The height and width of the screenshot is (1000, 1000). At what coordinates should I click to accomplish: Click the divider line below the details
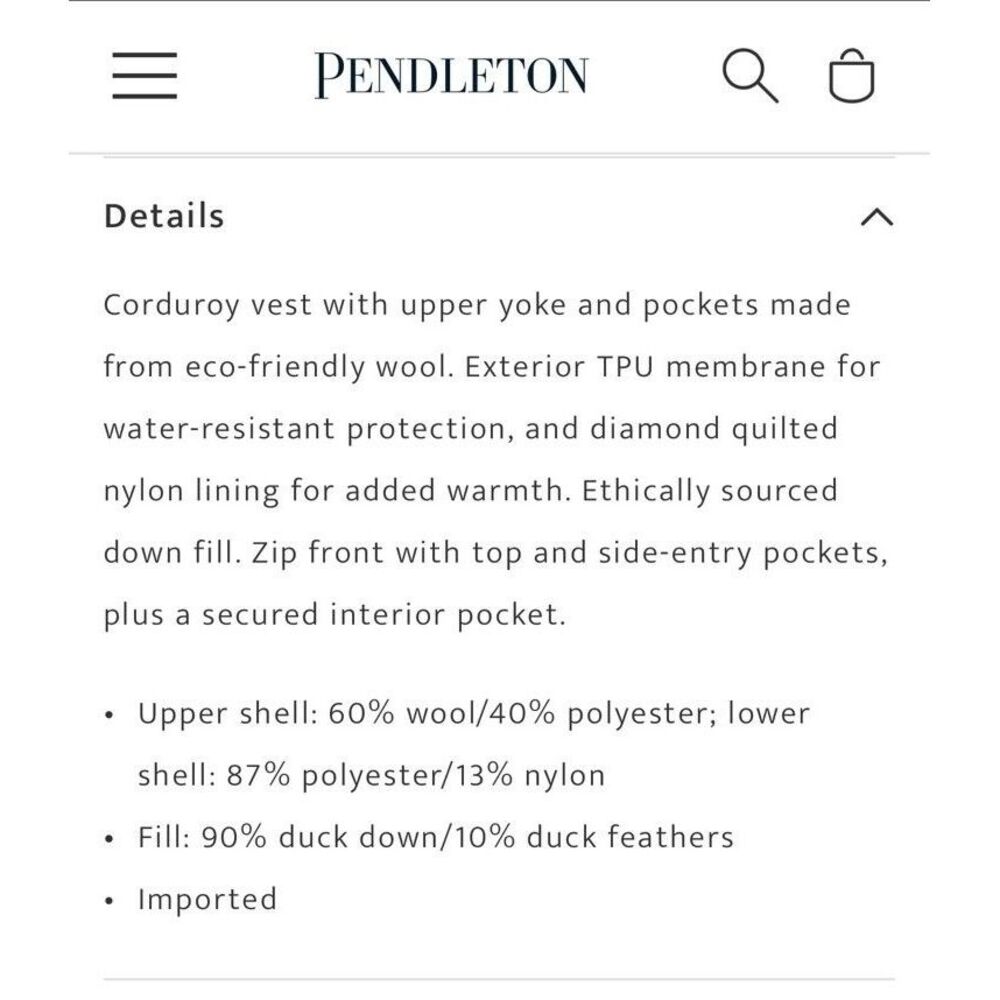[x=500, y=972]
